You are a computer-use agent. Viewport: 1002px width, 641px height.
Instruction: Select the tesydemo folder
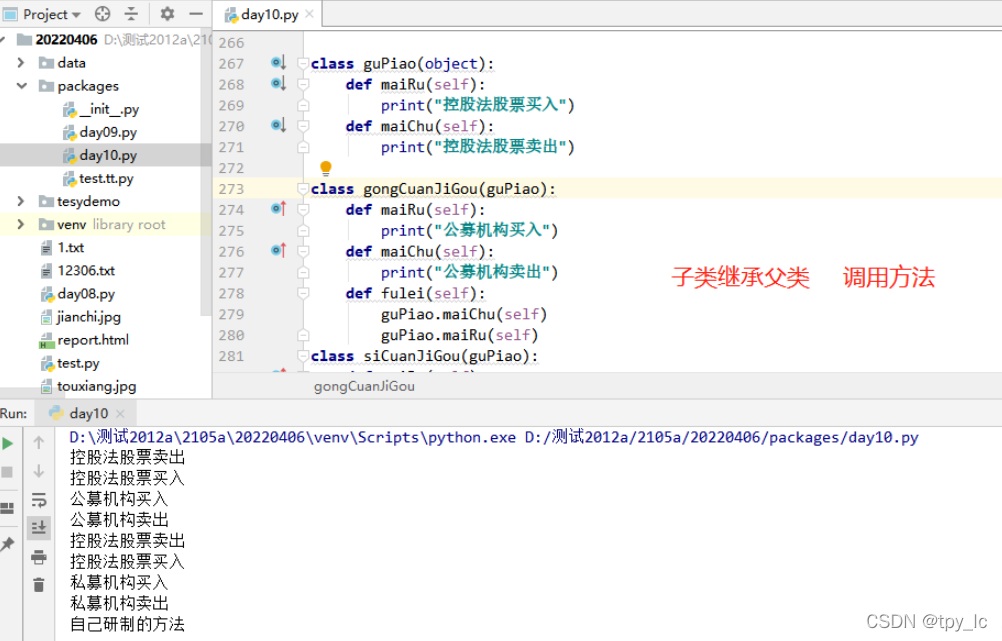pyautogui.click(x=88, y=201)
